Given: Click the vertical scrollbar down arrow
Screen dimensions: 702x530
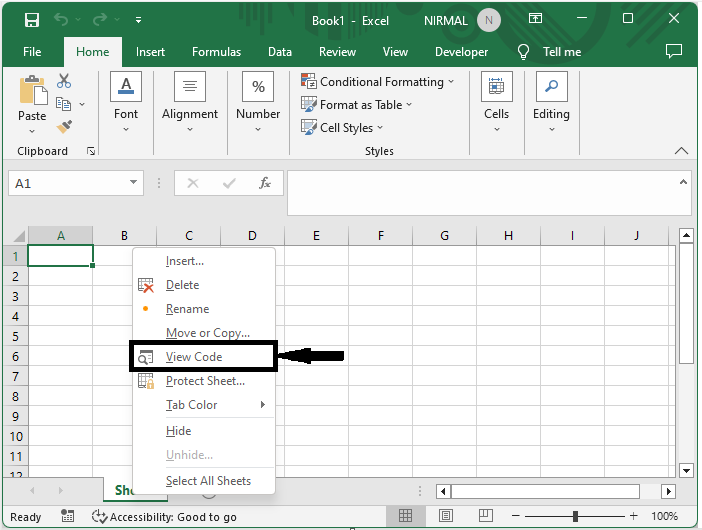Looking at the screenshot, I should tap(686, 470).
